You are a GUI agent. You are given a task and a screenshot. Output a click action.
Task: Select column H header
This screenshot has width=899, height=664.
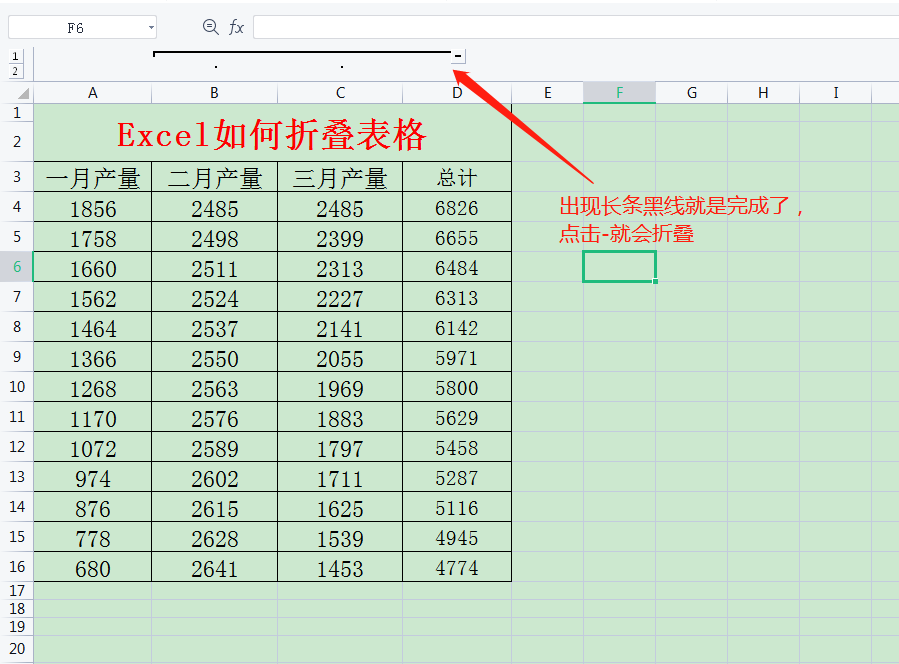point(763,93)
